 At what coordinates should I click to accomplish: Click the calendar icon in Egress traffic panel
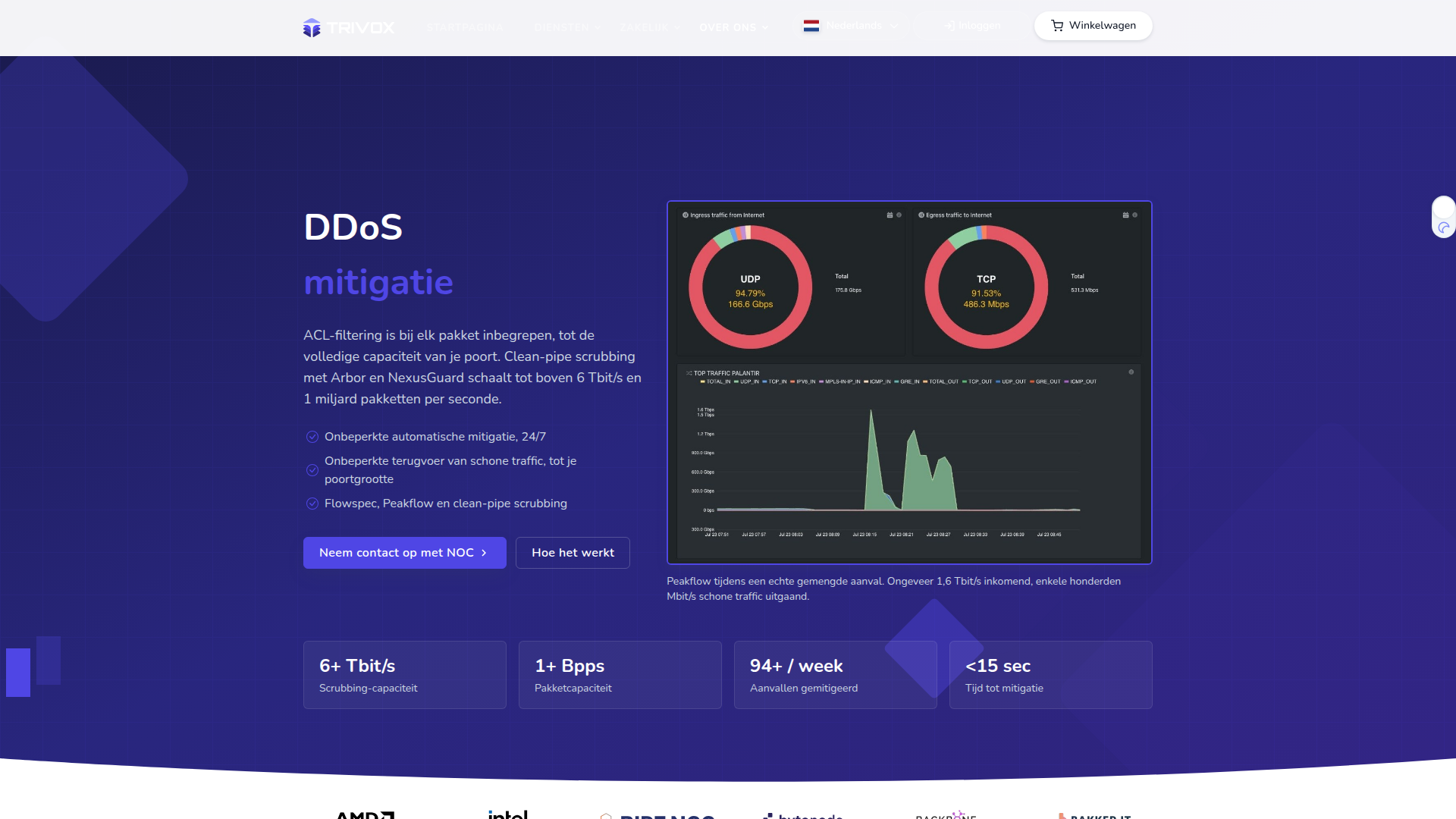[x=1125, y=215]
